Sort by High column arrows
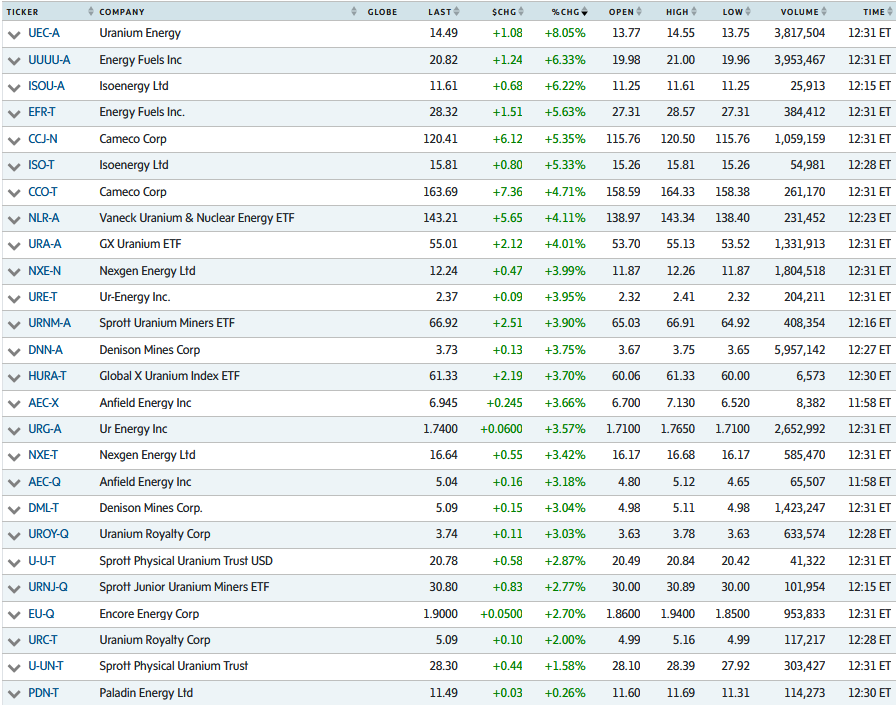The image size is (896, 705). (x=694, y=11)
